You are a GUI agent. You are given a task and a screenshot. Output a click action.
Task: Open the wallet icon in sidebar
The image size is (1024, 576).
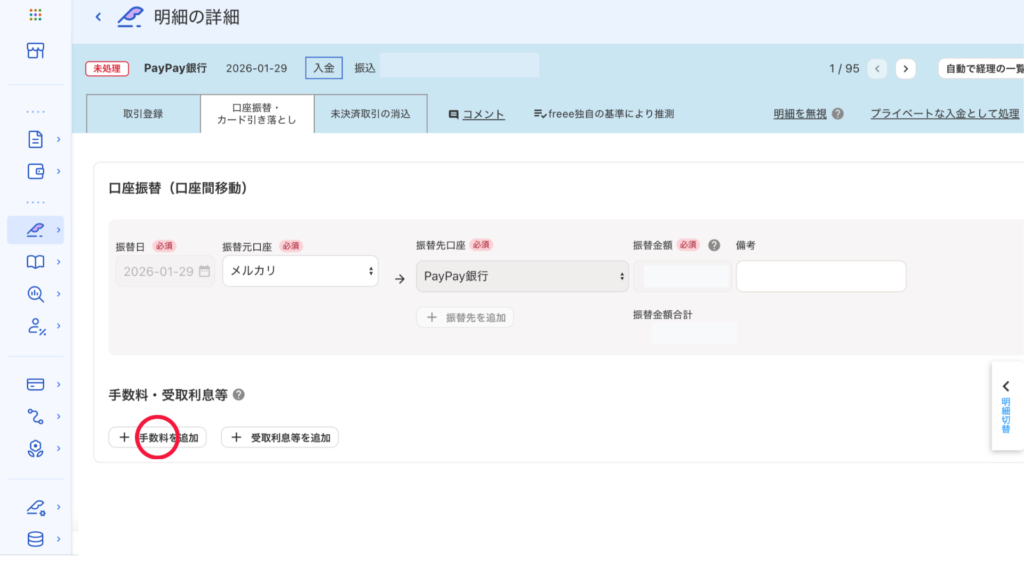pyautogui.click(x=35, y=171)
